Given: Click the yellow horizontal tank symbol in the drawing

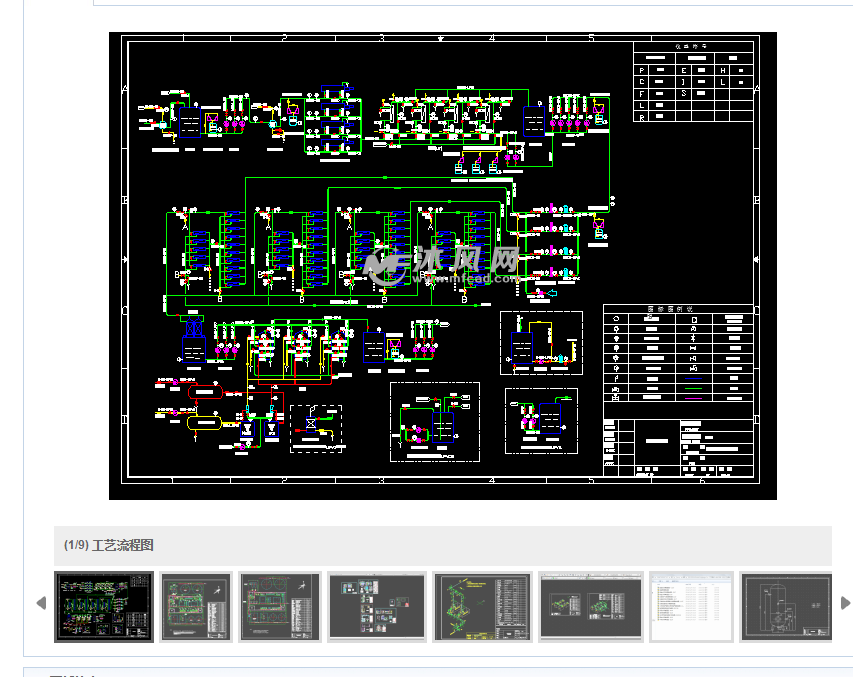Looking at the screenshot, I should click(x=205, y=423).
